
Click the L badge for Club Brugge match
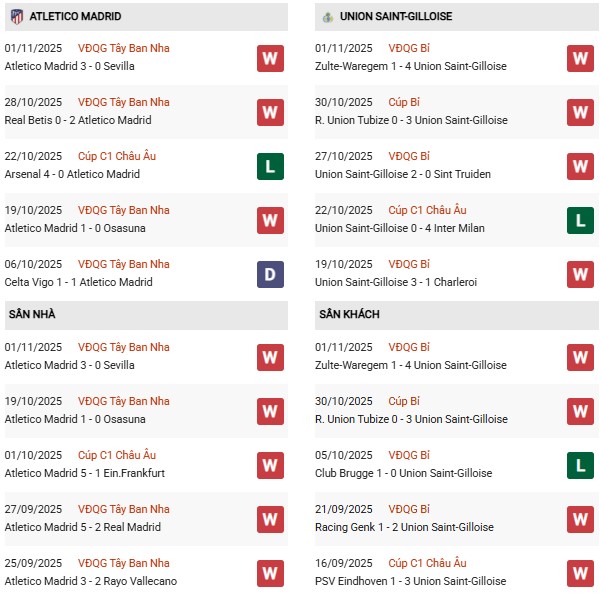click(580, 465)
